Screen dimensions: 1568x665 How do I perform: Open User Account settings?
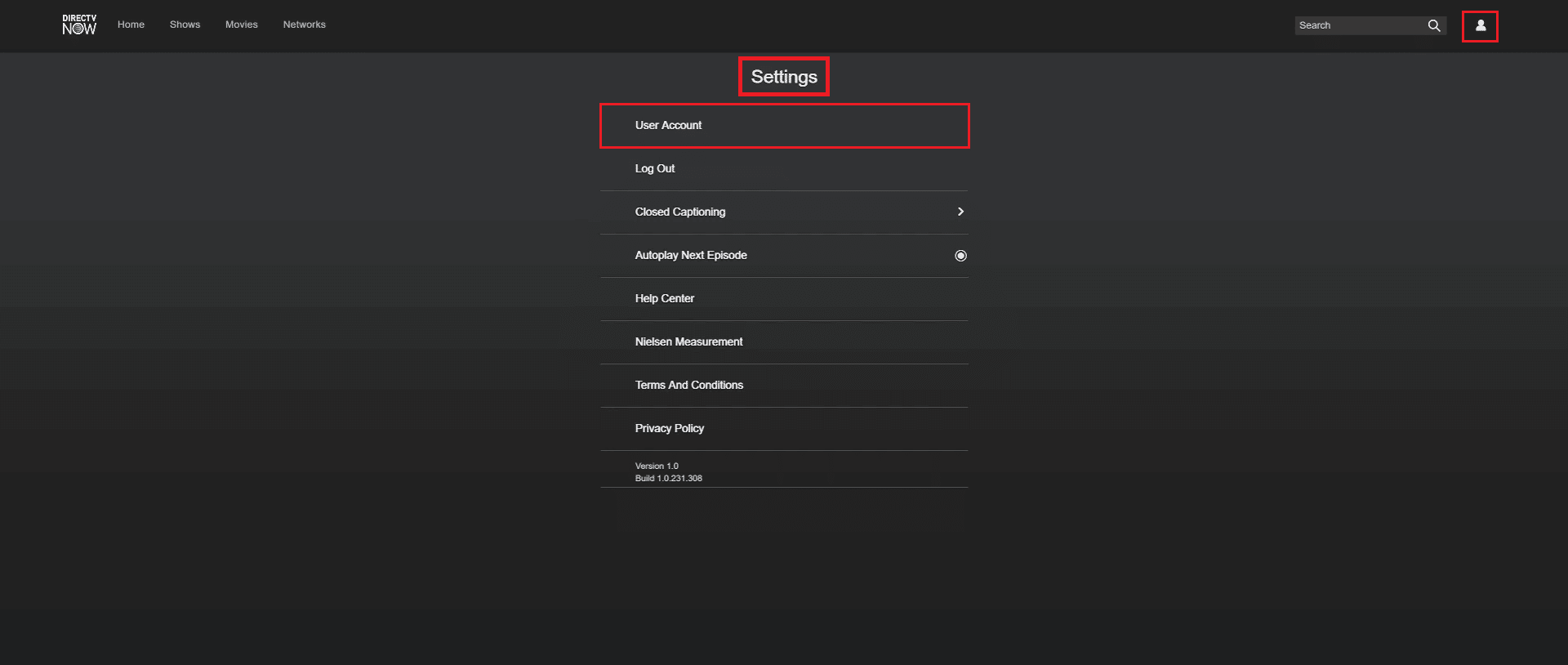point(784,125)
